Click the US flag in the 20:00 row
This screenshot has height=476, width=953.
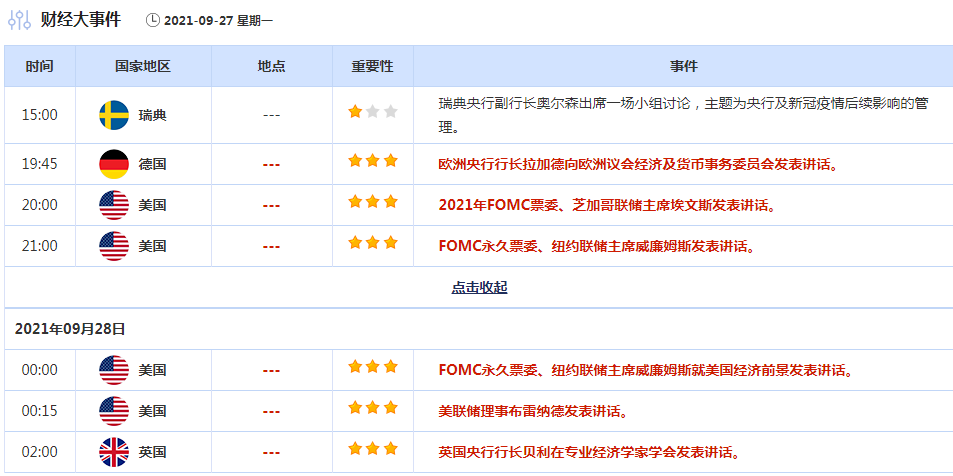tap(114, 205)
